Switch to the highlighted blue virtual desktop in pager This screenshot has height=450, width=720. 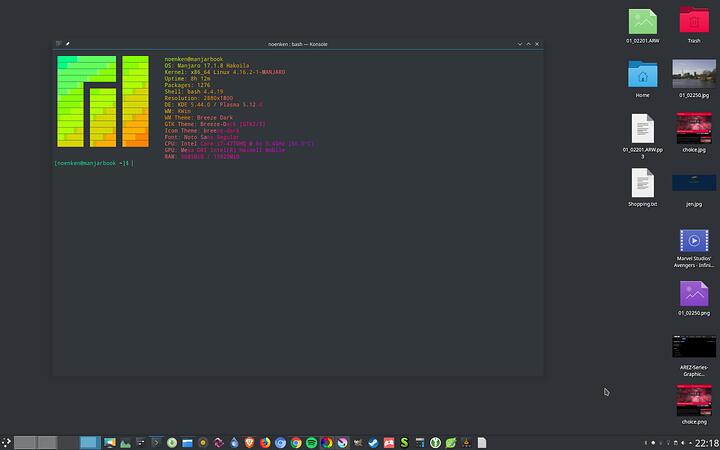(90, 442)
